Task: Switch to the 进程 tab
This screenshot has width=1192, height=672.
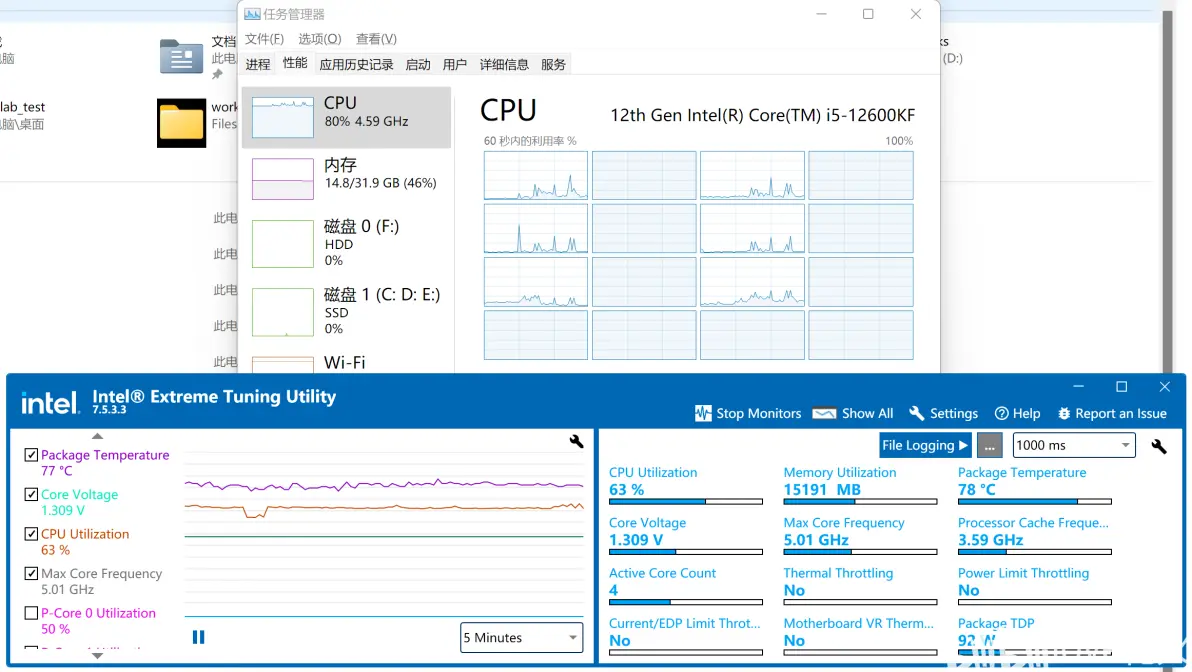Action: [258, 65]
